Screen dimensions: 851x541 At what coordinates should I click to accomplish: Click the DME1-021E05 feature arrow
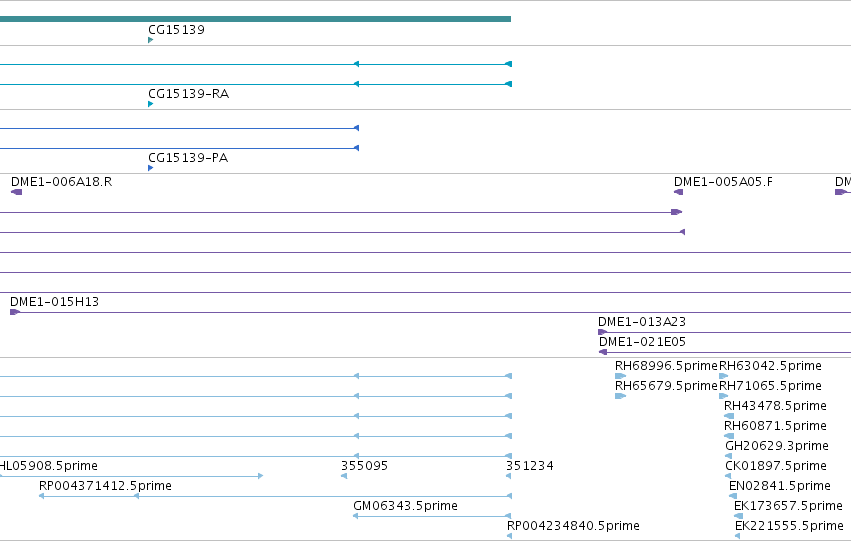tap(603, 352)
